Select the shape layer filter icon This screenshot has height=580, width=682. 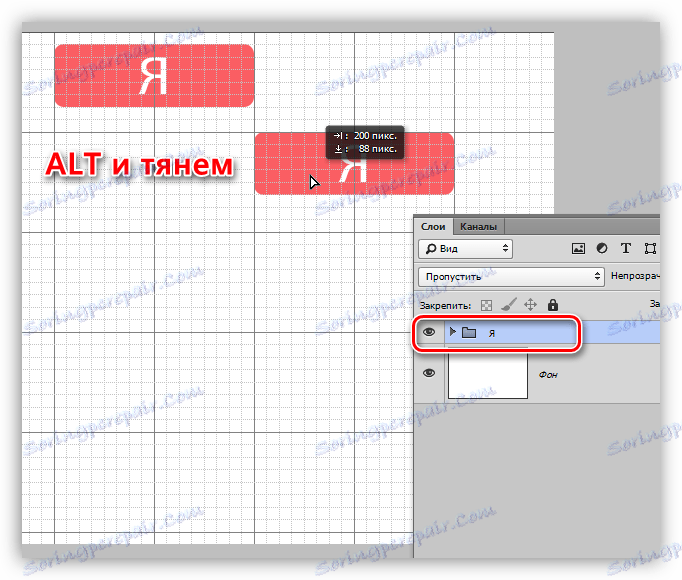(650, 248)
